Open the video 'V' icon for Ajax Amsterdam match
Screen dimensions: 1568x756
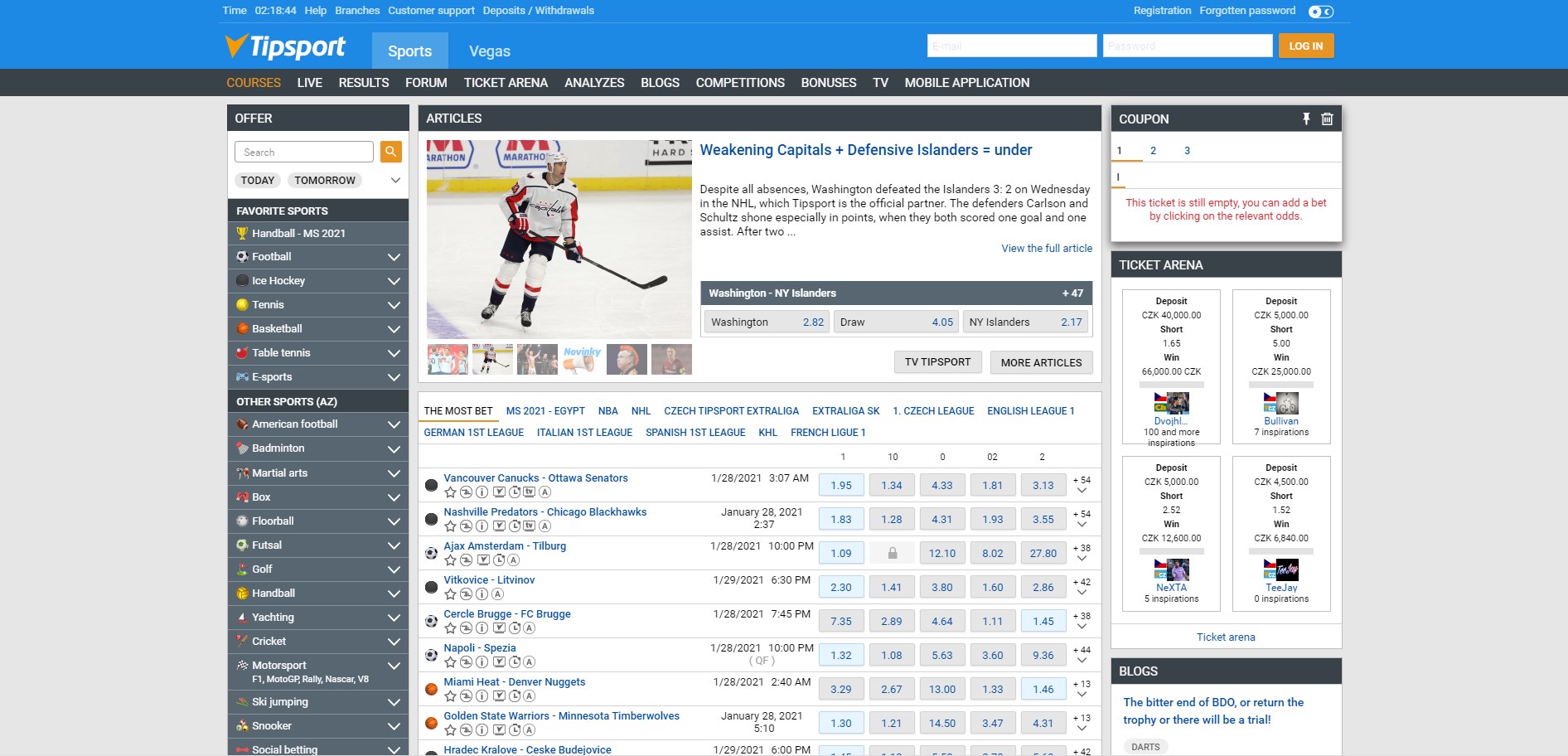[x=483, y=560]
